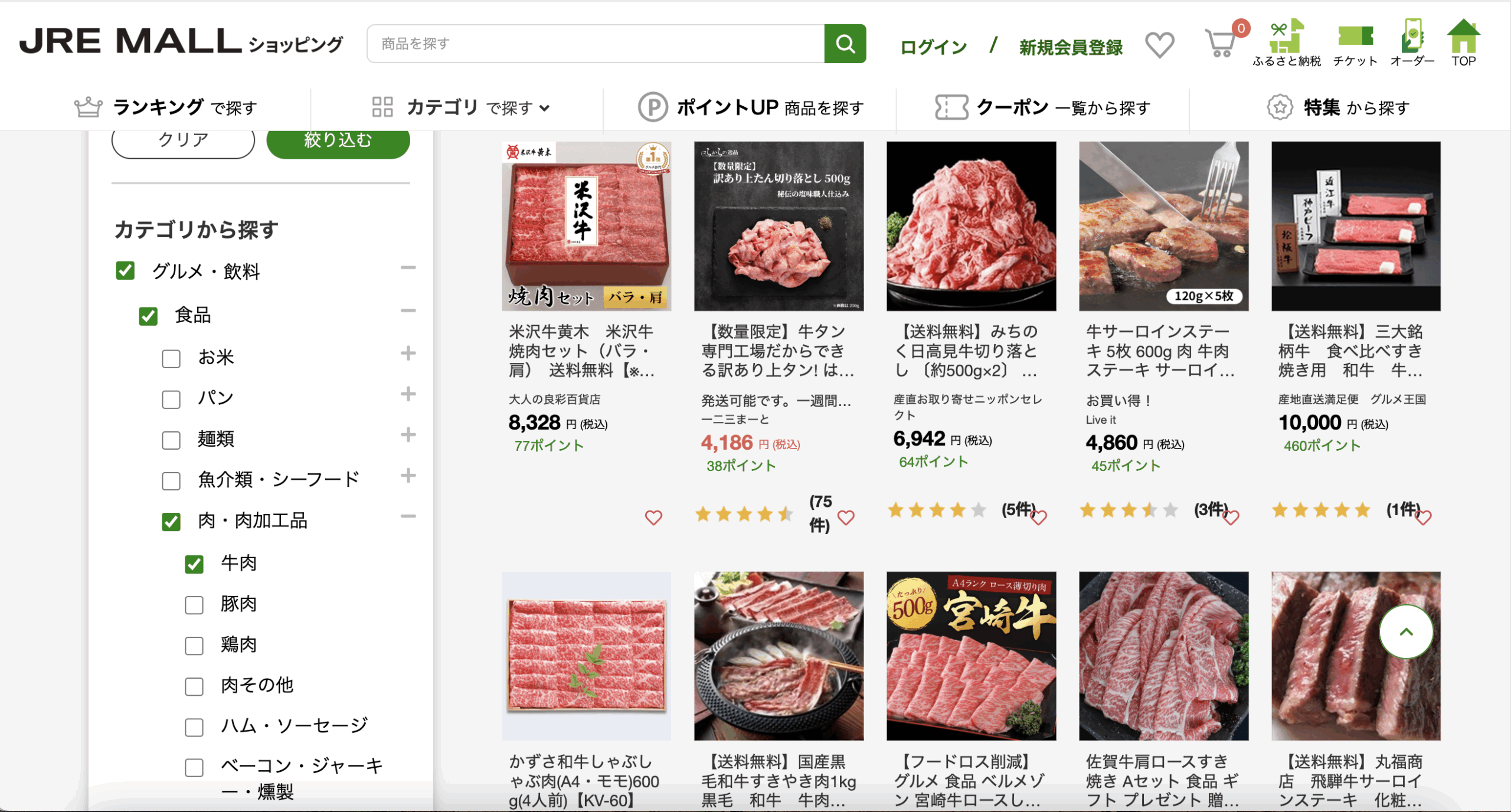This screenshot has width=1511, height=812.
Task: Open ふるさと納税 icon in header
Action: (x=1287, y=43)
